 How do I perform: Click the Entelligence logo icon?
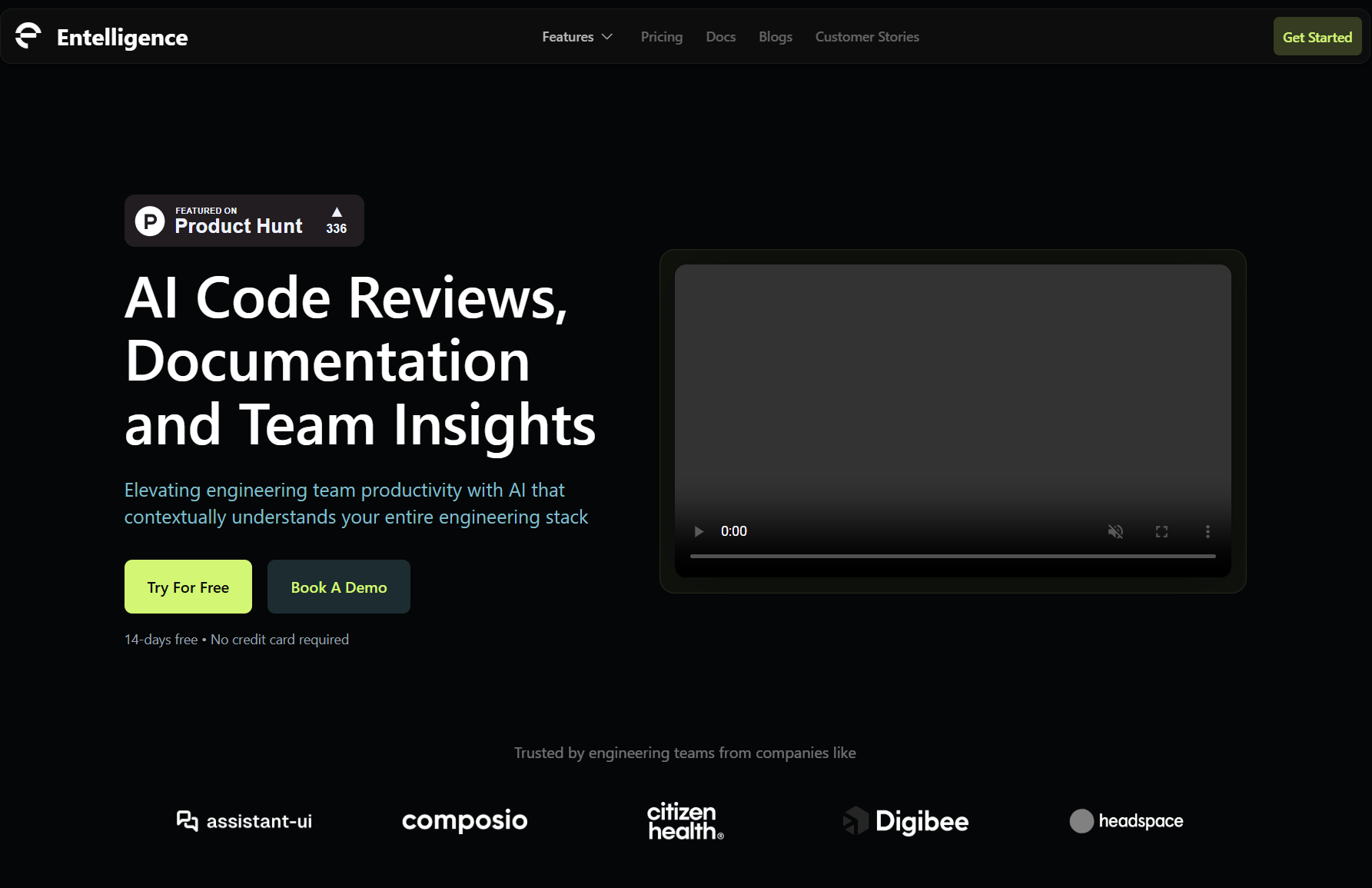[28, 36]
